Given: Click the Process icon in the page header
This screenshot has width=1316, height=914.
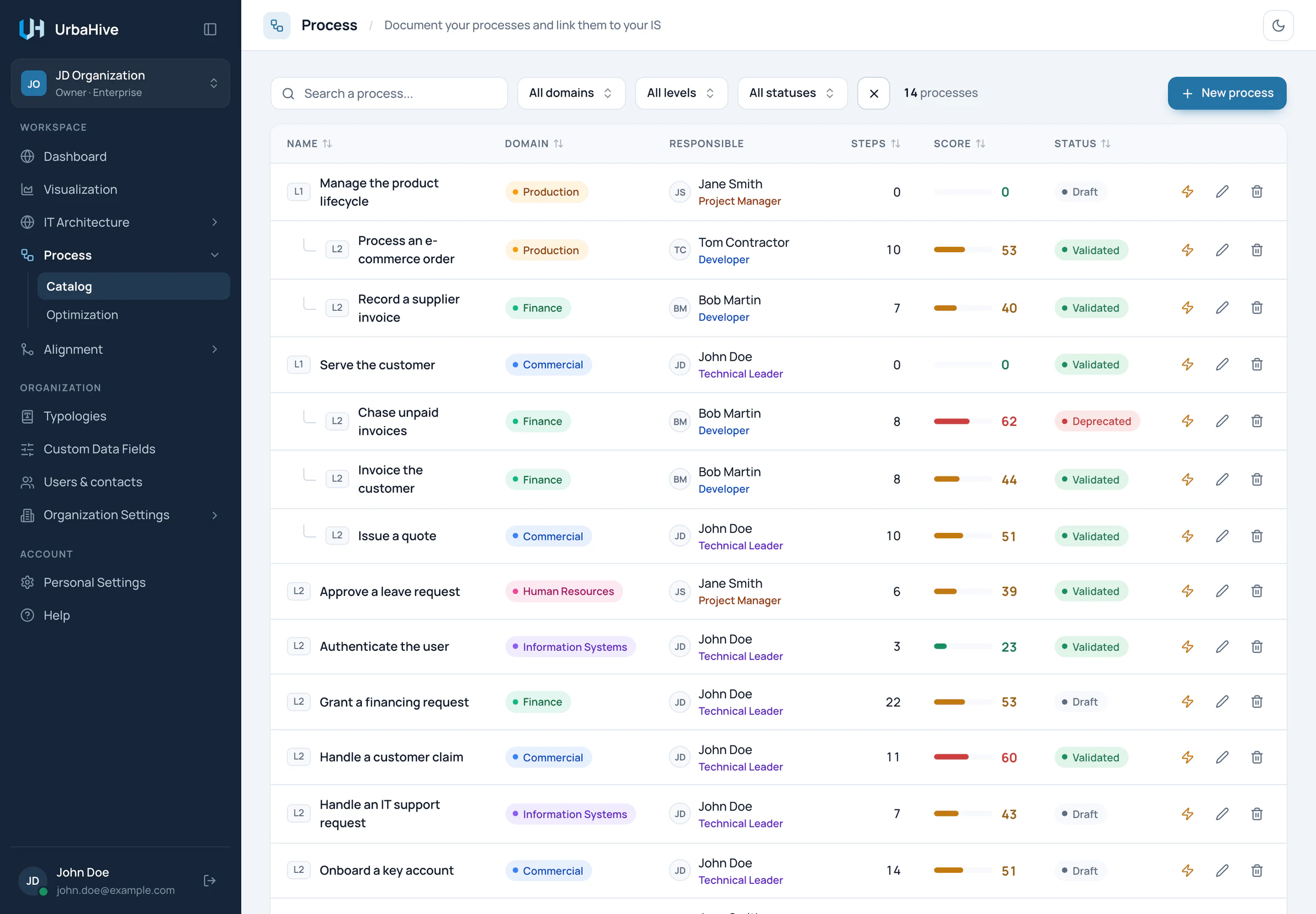Looking at the screenshot, I should tap(276, 26).
